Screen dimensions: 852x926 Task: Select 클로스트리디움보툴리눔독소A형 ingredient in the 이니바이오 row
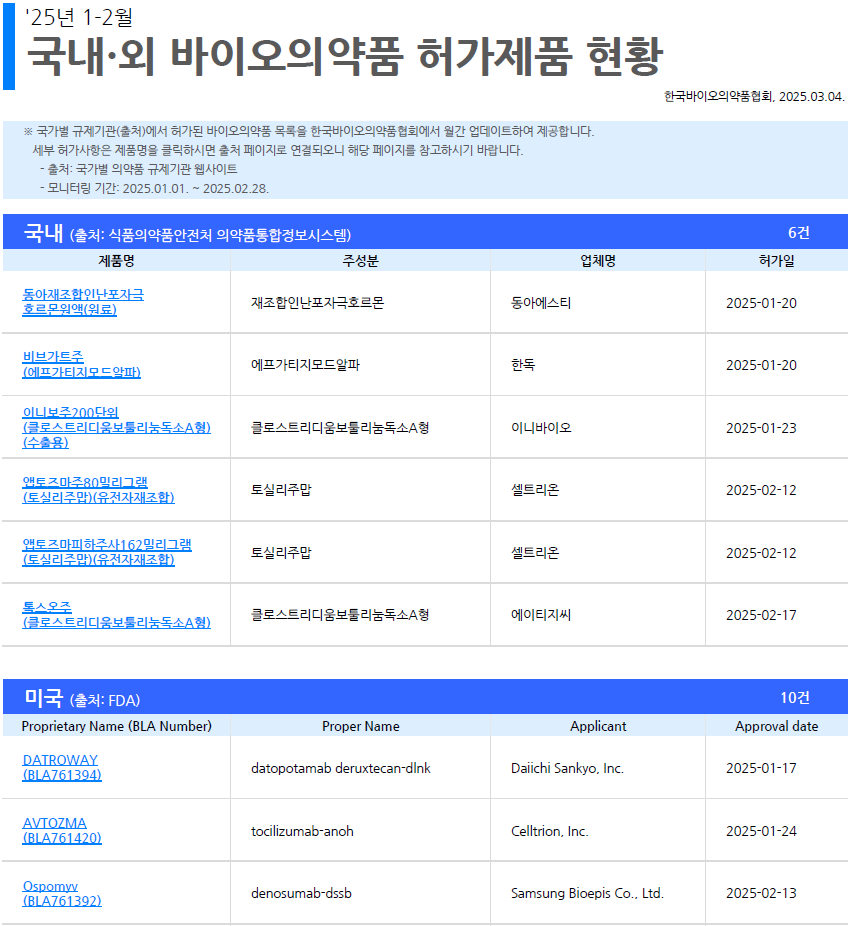[x=340, y=428]
